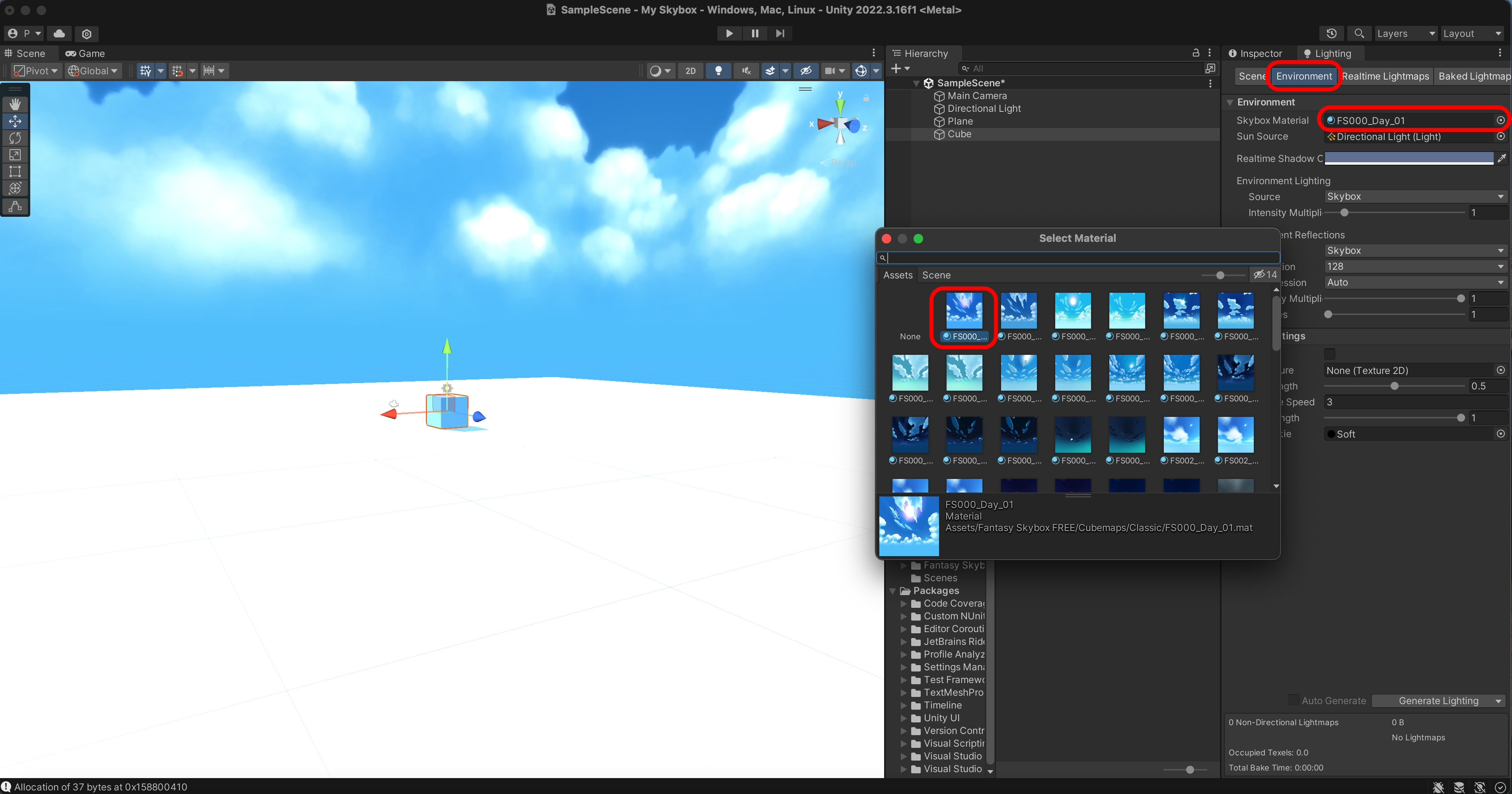Open the Layers dropdown
This screenshot has width=1512, height=794.
[x=1405, y=33]
